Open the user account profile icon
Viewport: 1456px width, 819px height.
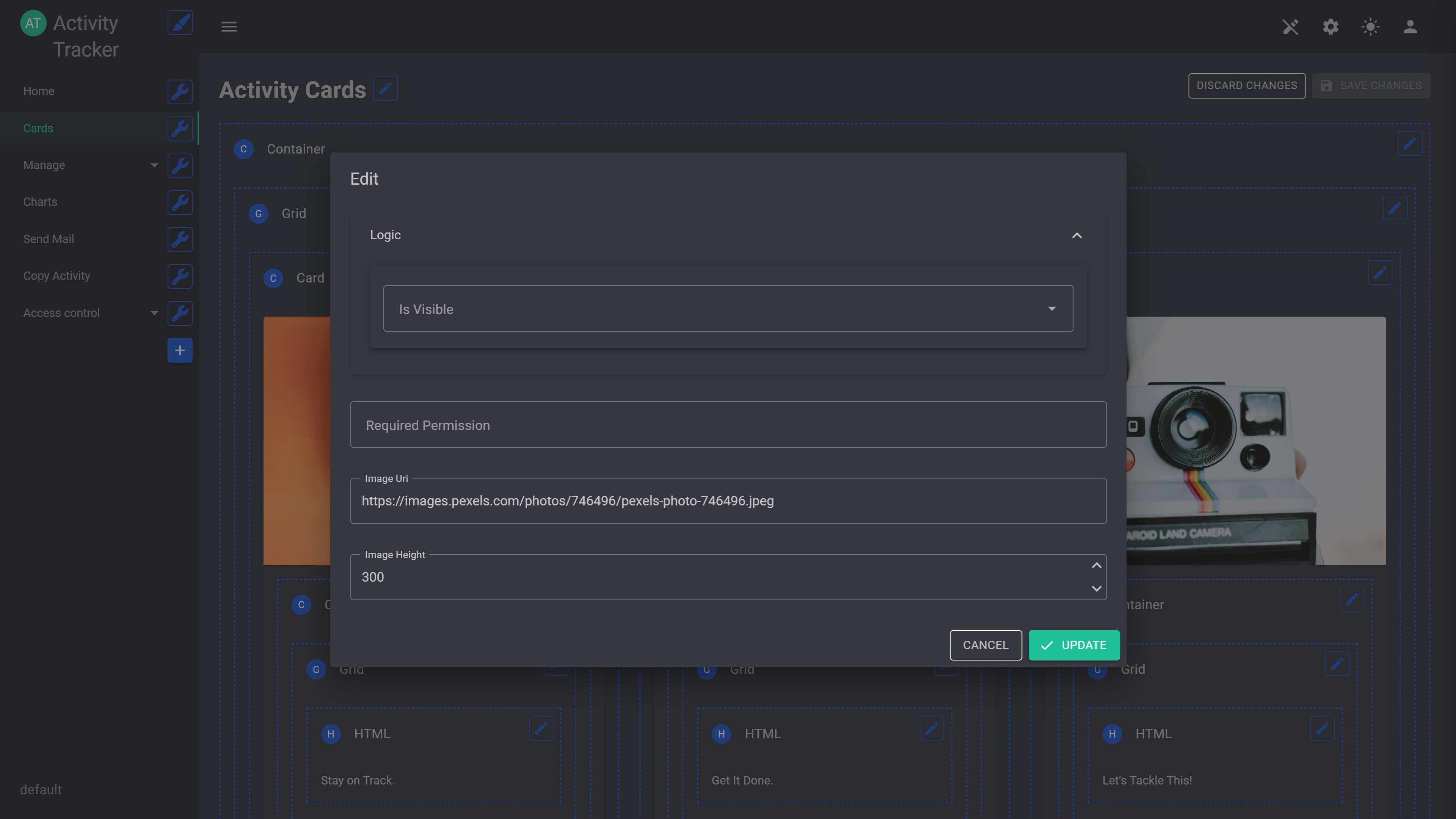1410,27
